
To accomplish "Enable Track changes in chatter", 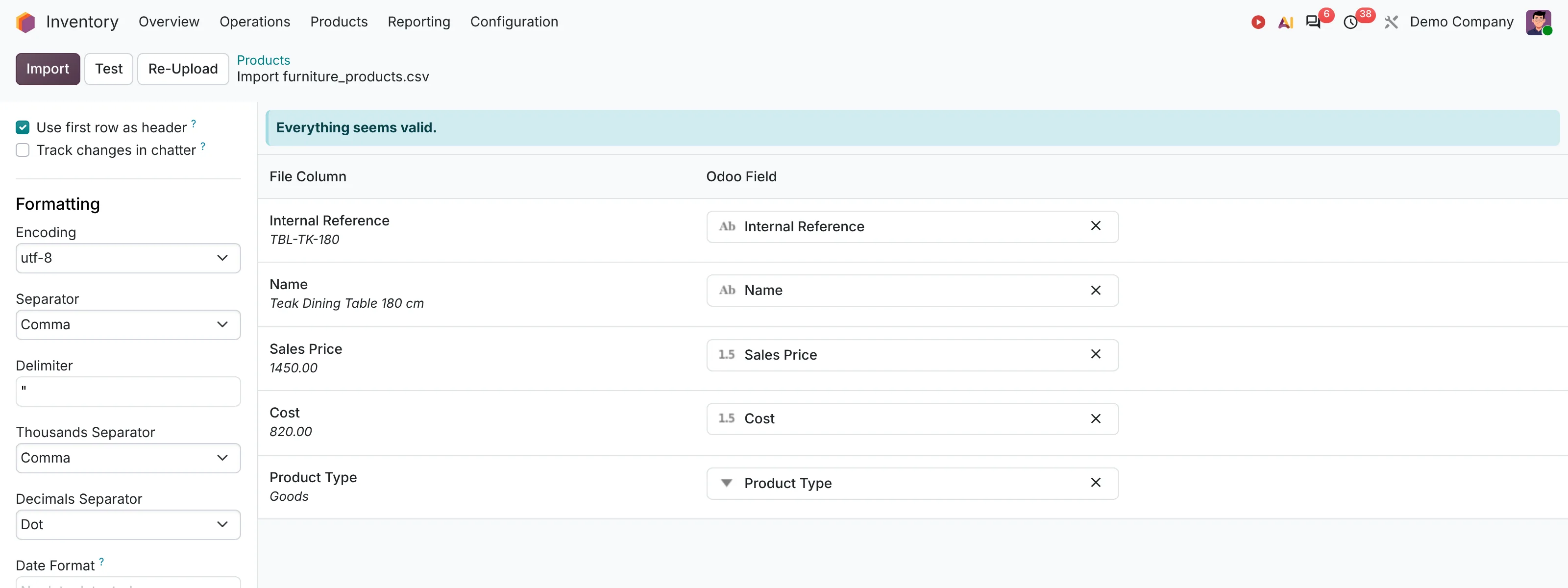I will pos(23,150).
